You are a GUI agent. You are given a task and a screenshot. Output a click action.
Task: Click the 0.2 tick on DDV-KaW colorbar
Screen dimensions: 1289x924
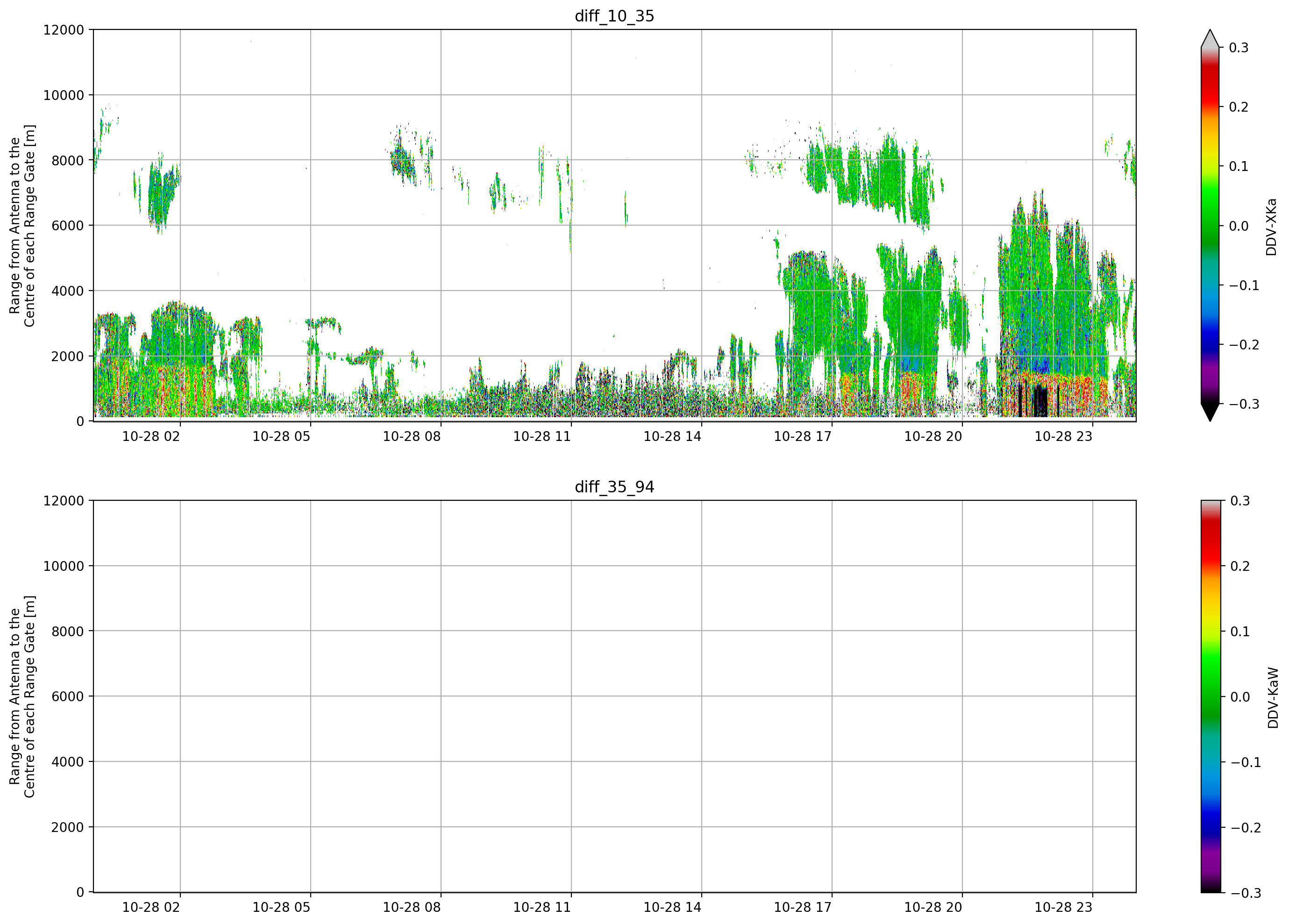1239,567
